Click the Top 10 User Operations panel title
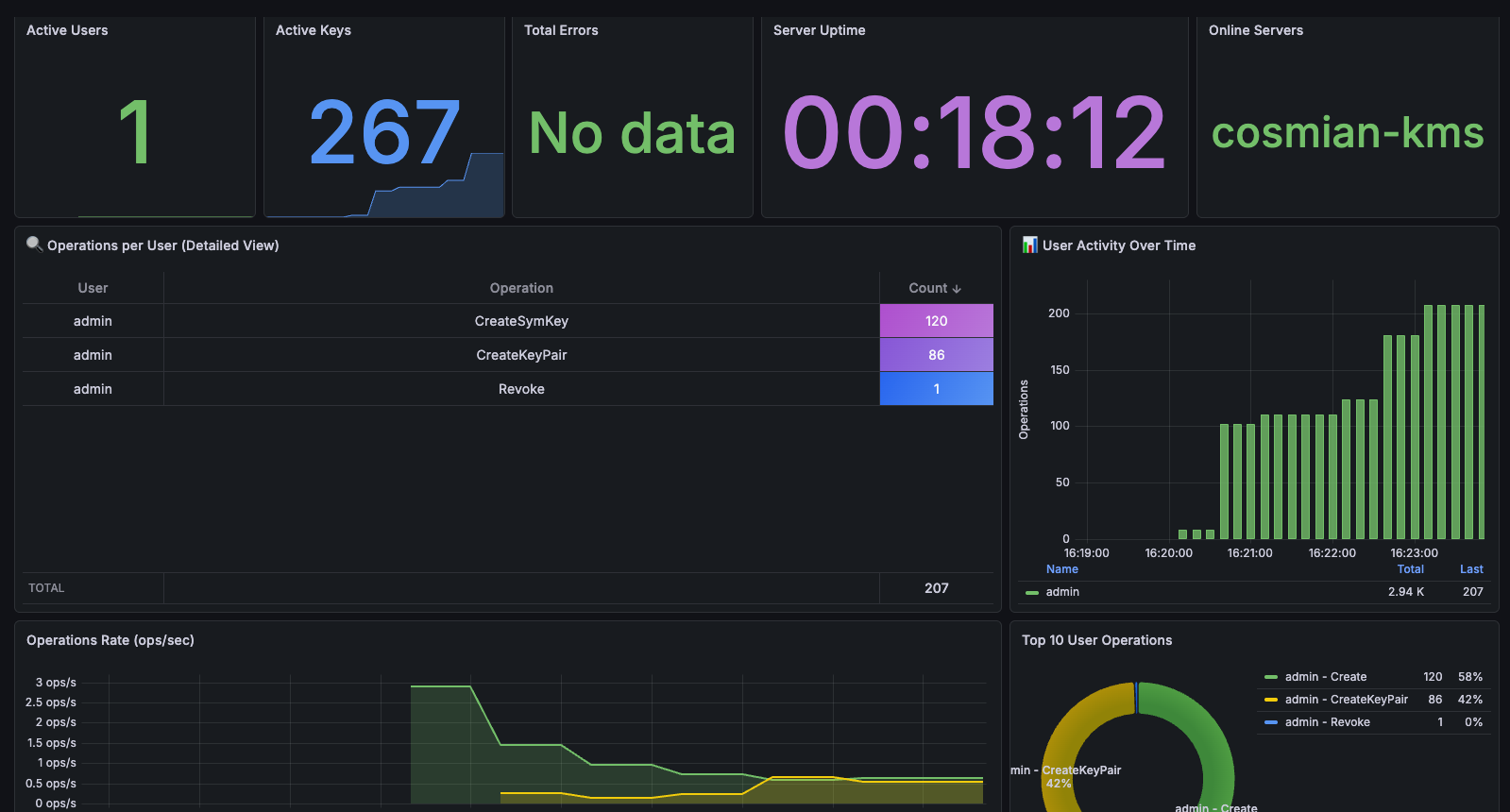The height and width of the screenshot is (812, 1510). (1096, 640)
